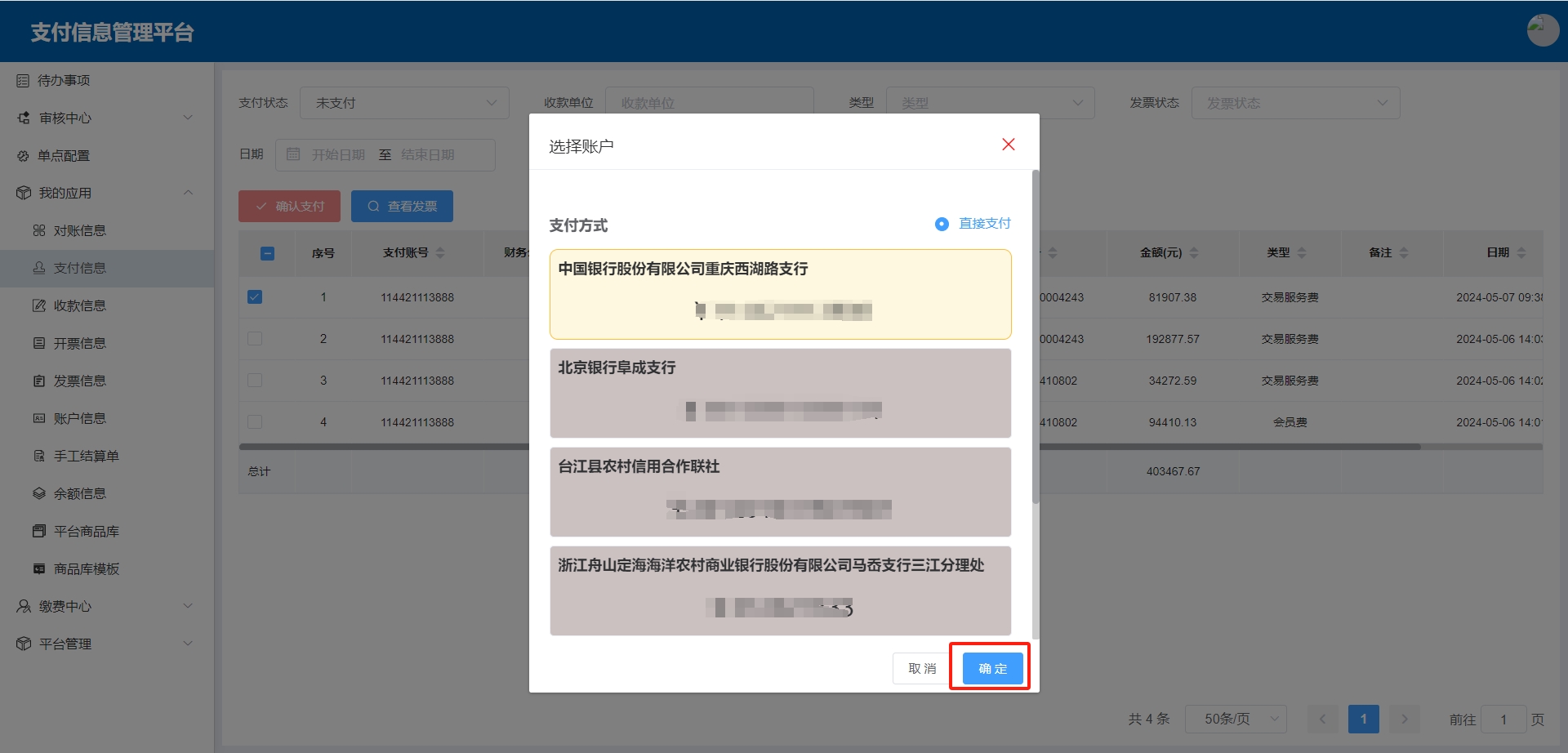This screenshot has width=1568, height=753.
Task: Sort by 金额(元) column arrows
Action: click(1194, 253)
